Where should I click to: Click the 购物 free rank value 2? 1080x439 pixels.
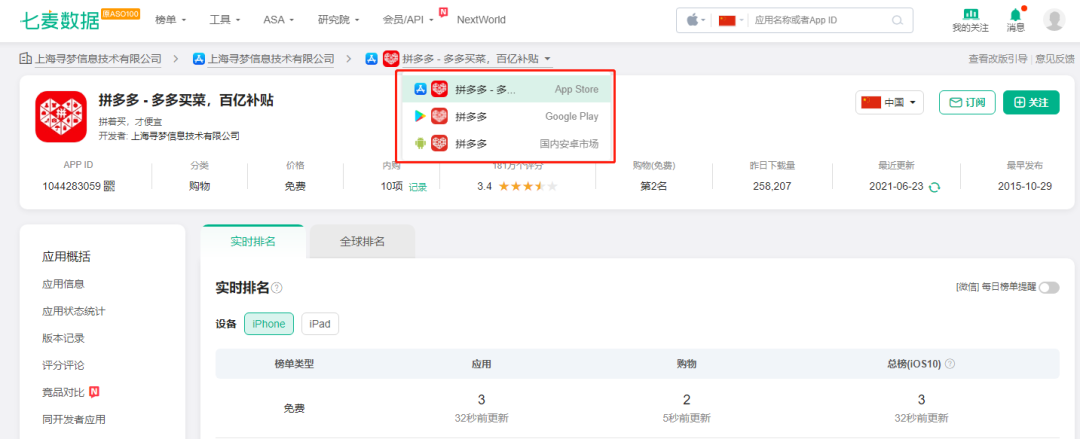(687, 400)
